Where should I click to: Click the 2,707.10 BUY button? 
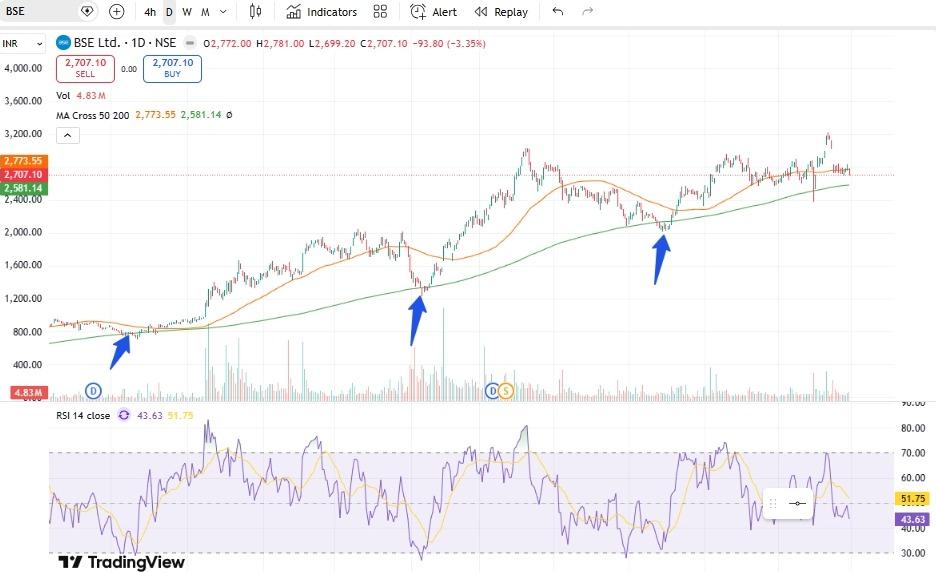pyautogui.click(x=173, y=69)
